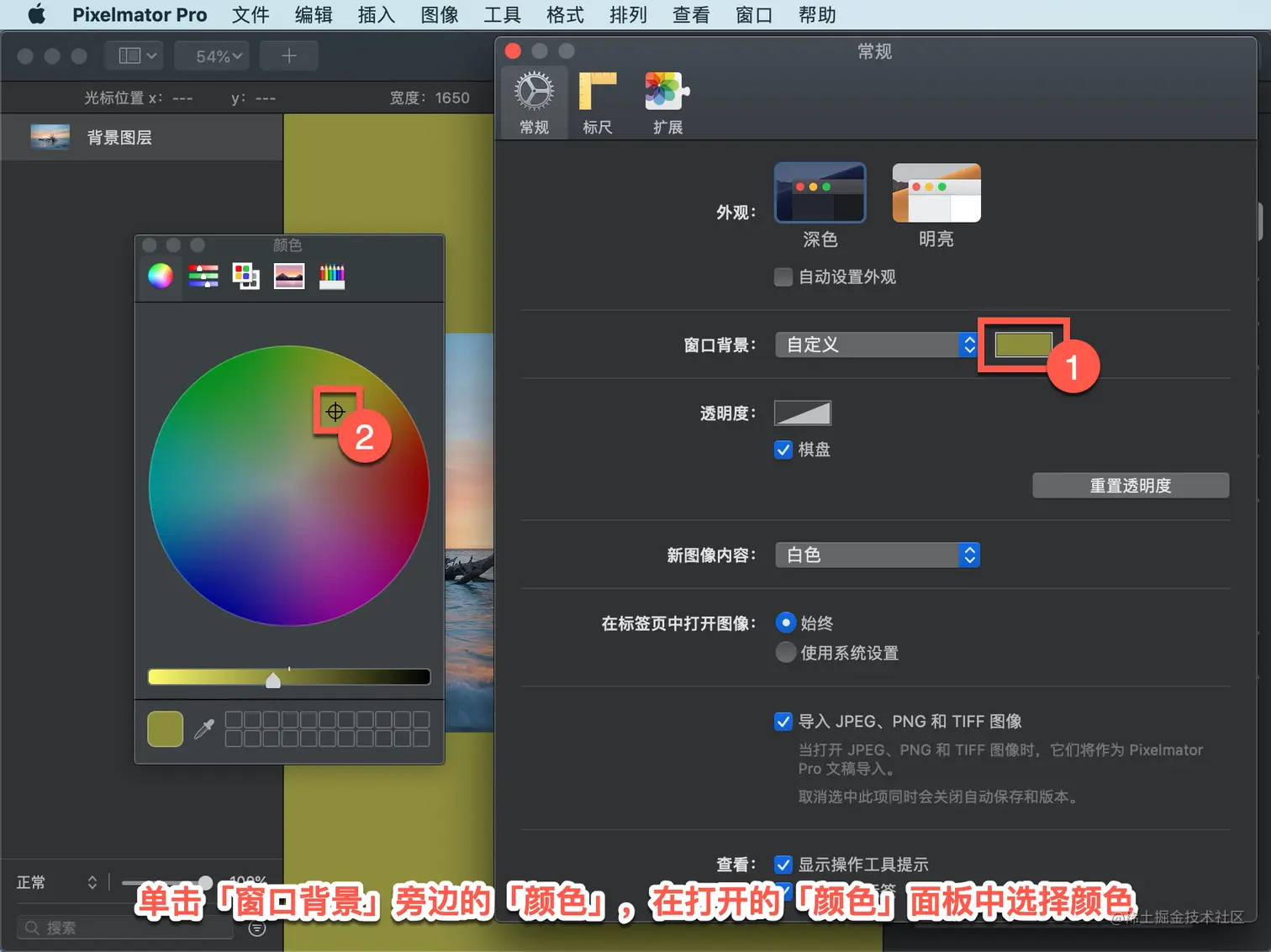Open the 文件 menu

[x=251, y=14]
